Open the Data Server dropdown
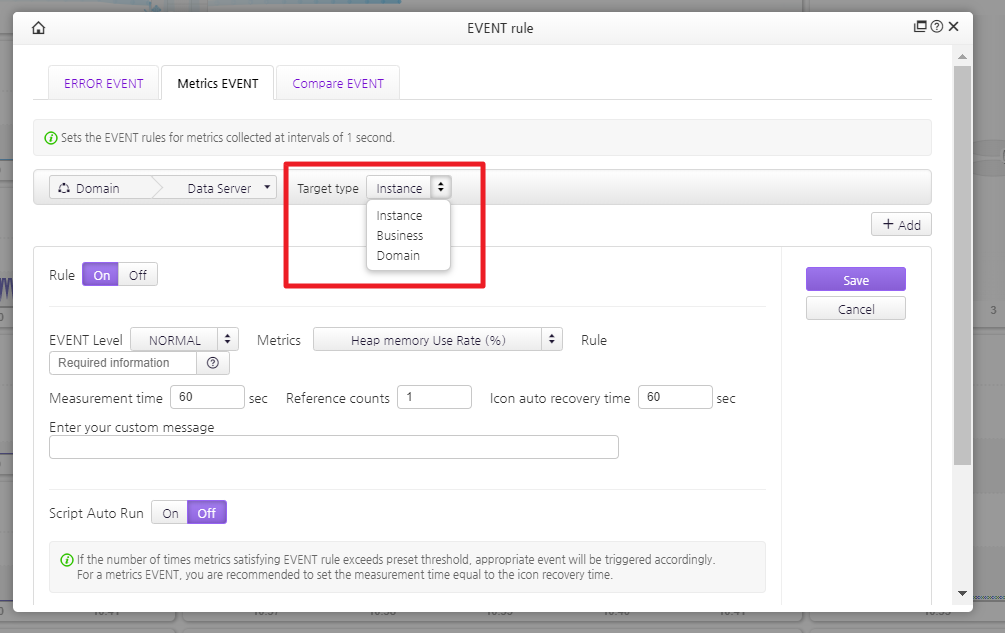Image resolution: width=1005 pixels, height=633 pixels. (228, 188)
